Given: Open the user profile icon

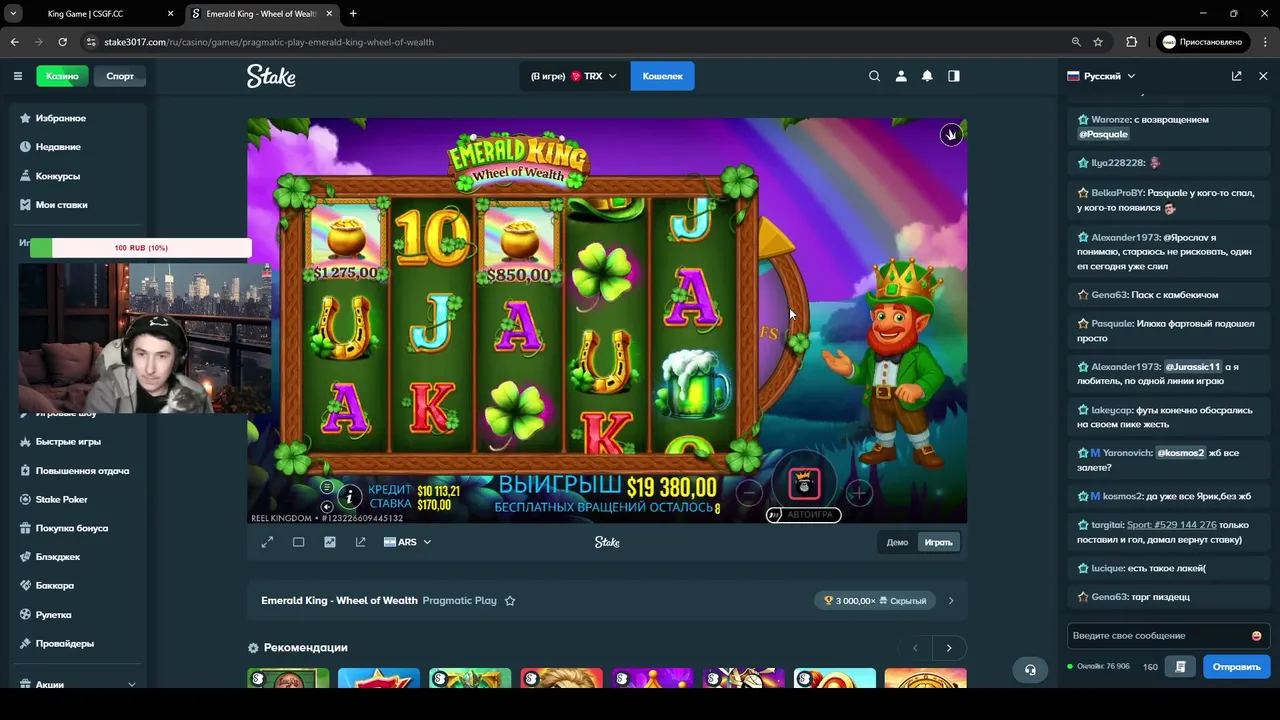Looking at the screenshot, I should coord(901,76).
